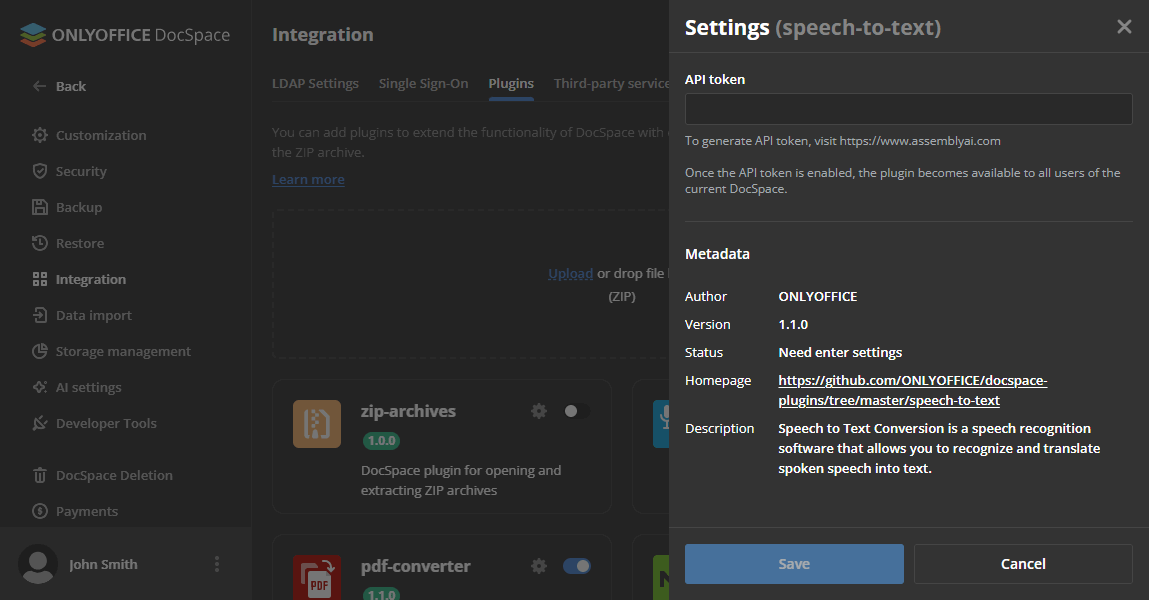Open the Security settings section
Screen dimensions: 1149x600
tap(81, 171)
